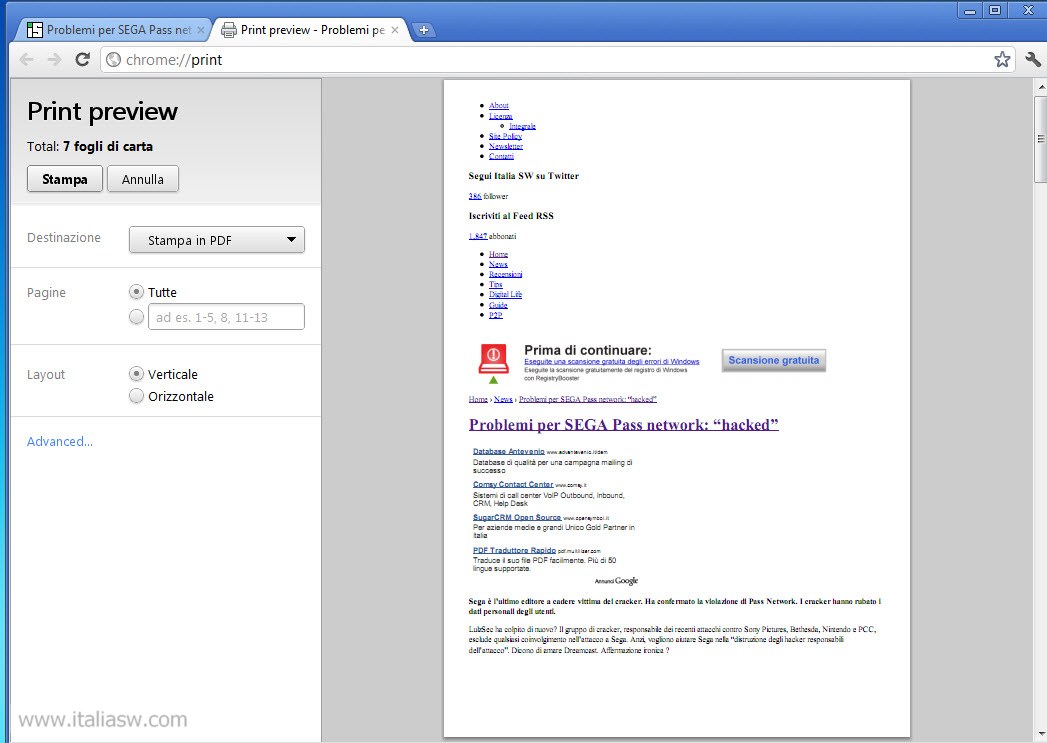Click the "Total: 7 fogli di carta" text
Image resolution: width=1047 pixels, height=743 pixels.
pyautogui.click(x=90, y=146)
